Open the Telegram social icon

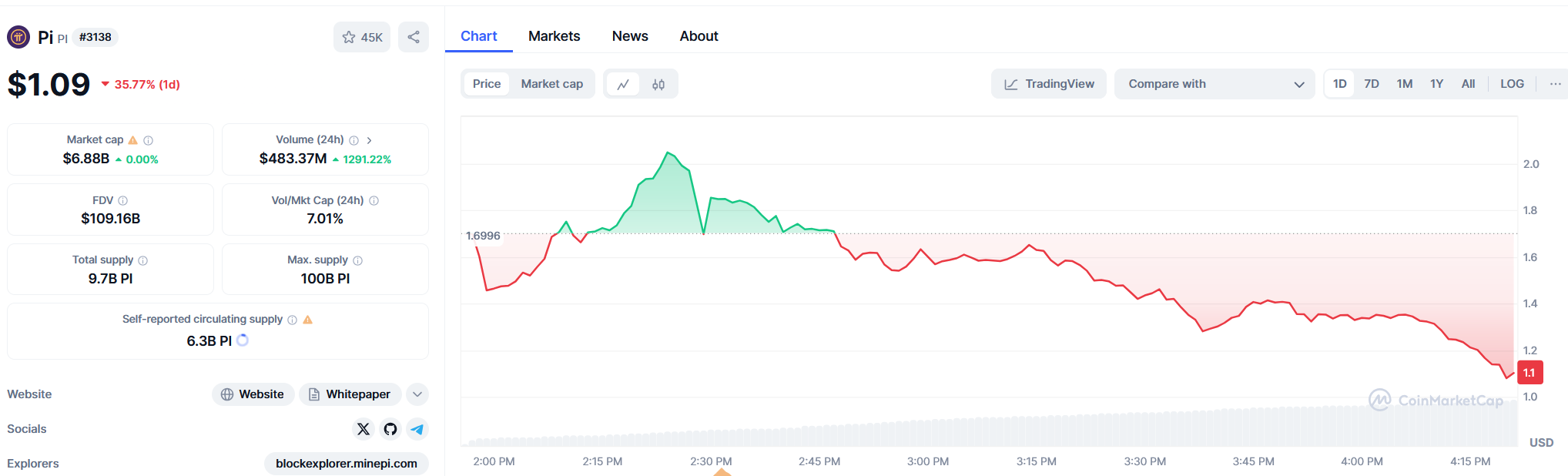click(417, 429)
